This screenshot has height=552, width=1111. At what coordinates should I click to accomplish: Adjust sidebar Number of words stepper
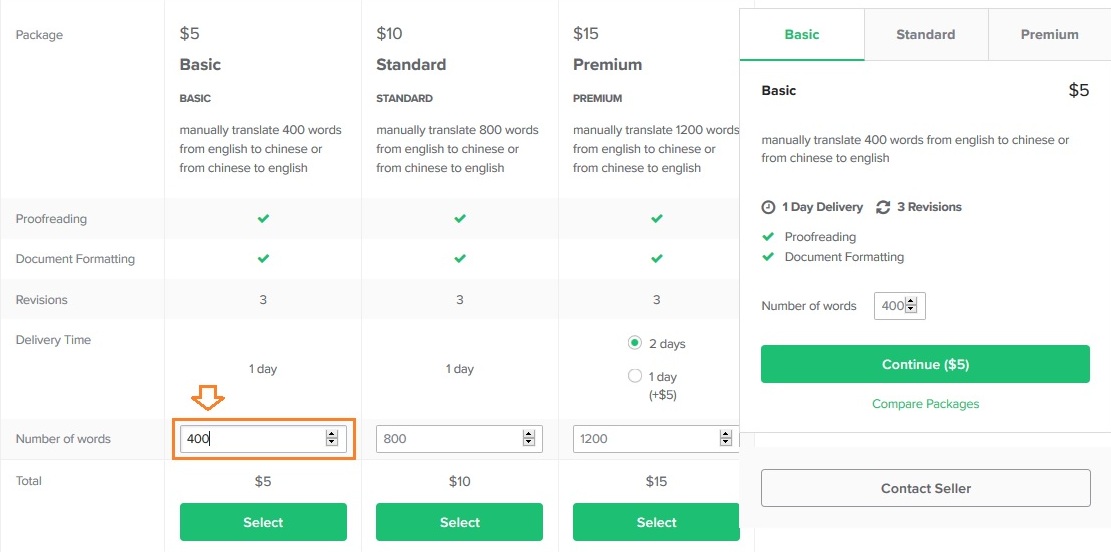tap(911, 306)
